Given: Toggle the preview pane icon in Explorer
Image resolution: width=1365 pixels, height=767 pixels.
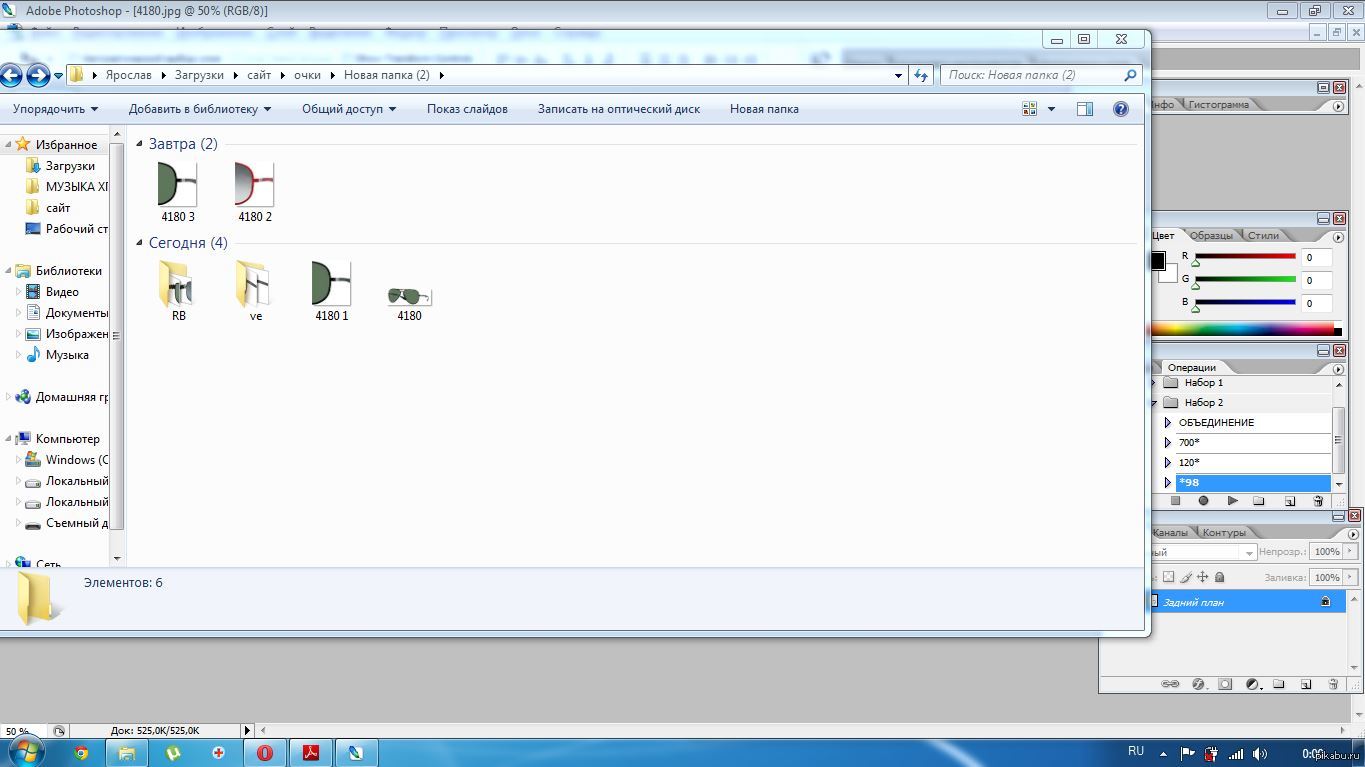Looking at the screenshot, I should point(1084,109).
